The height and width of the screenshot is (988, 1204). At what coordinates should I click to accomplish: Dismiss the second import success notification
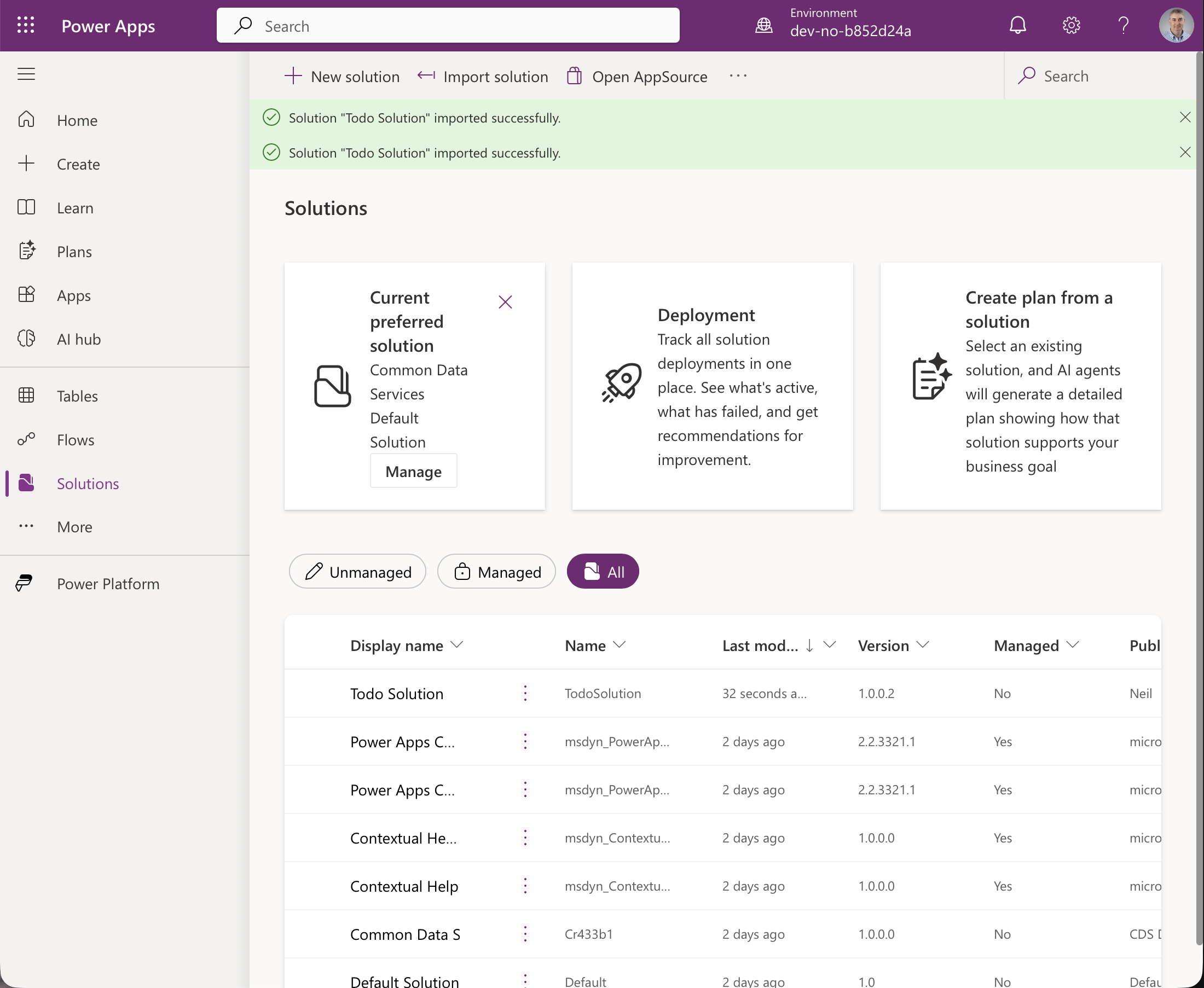click(1185, 152)
